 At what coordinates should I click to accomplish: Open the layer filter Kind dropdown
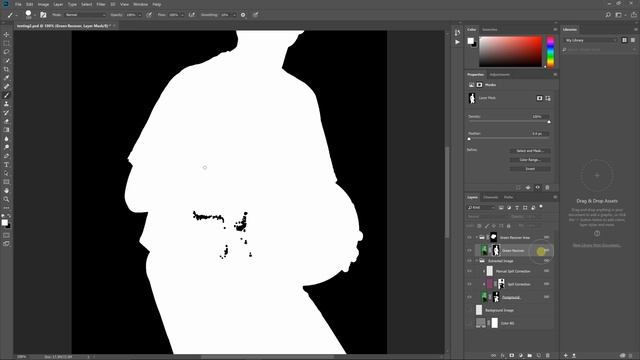tap(481, 207)
